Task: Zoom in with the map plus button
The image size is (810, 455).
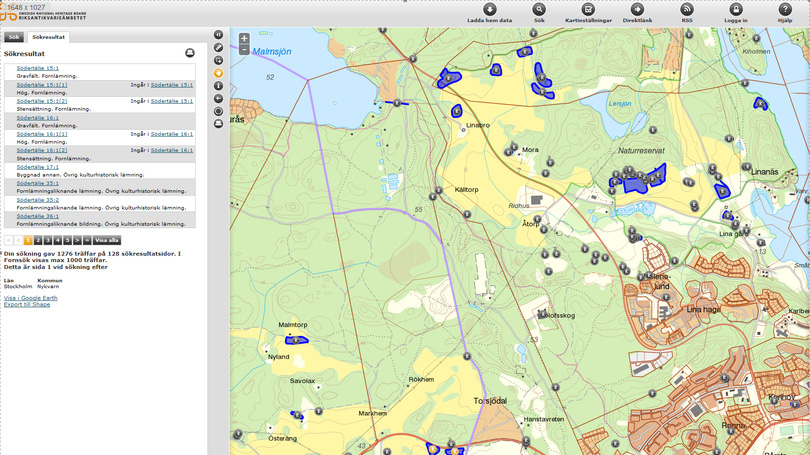Action: pos(244,39)
